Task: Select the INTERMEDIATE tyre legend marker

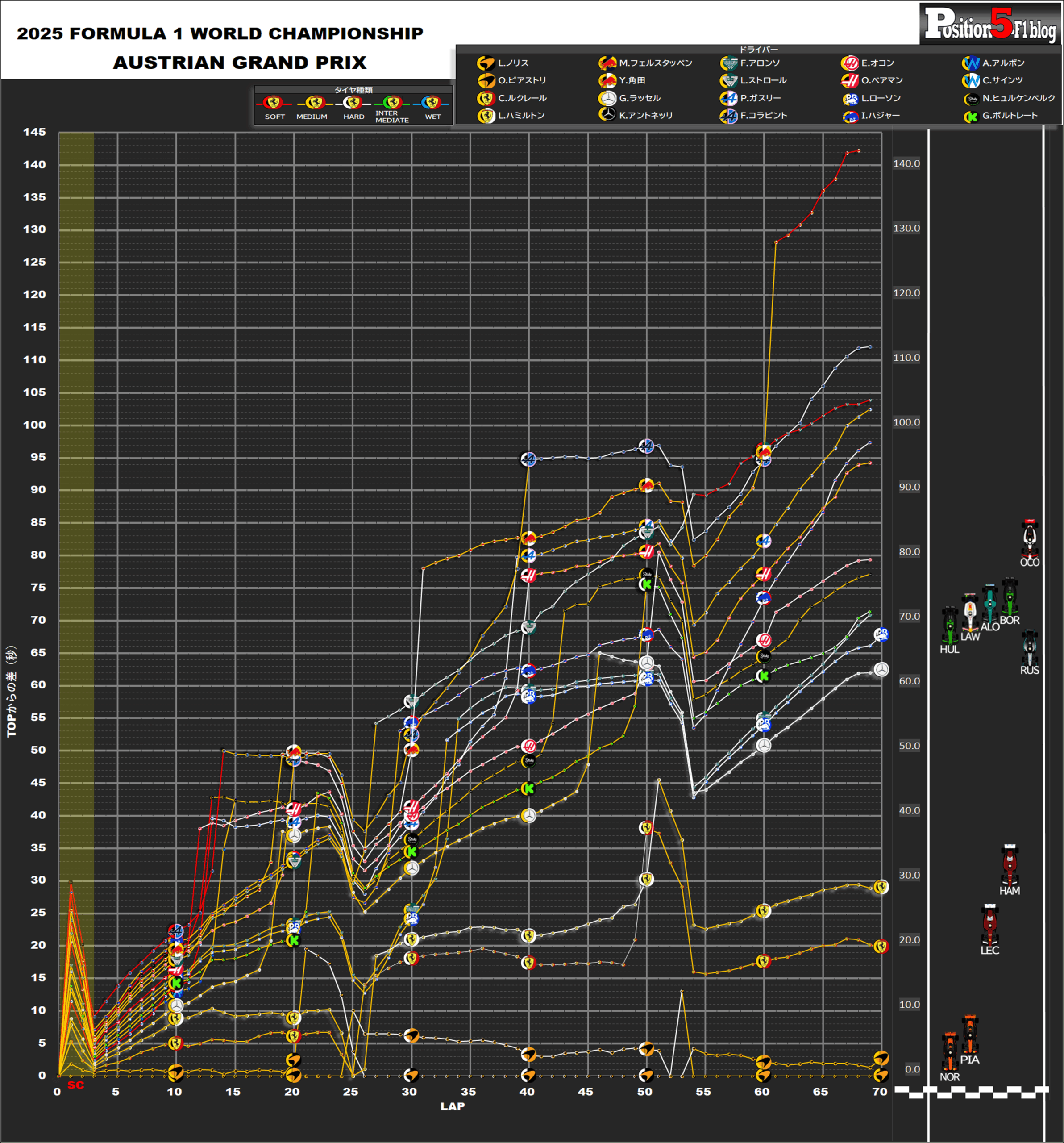Action: tap(393, 103)
